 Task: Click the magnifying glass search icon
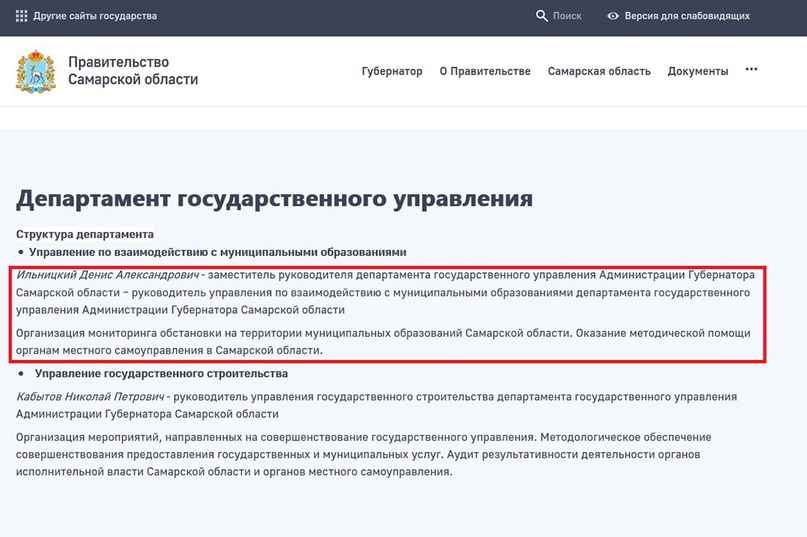[x=542, y=16]
